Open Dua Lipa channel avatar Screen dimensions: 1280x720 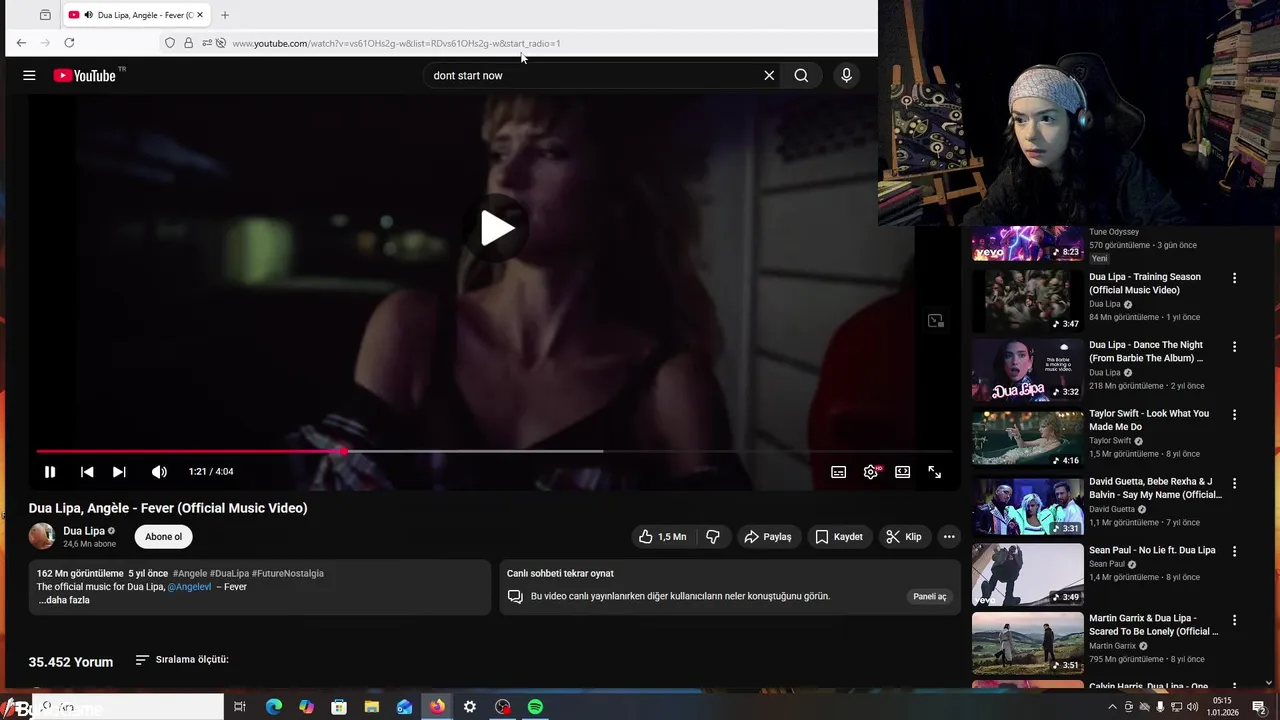click(42, 536)
